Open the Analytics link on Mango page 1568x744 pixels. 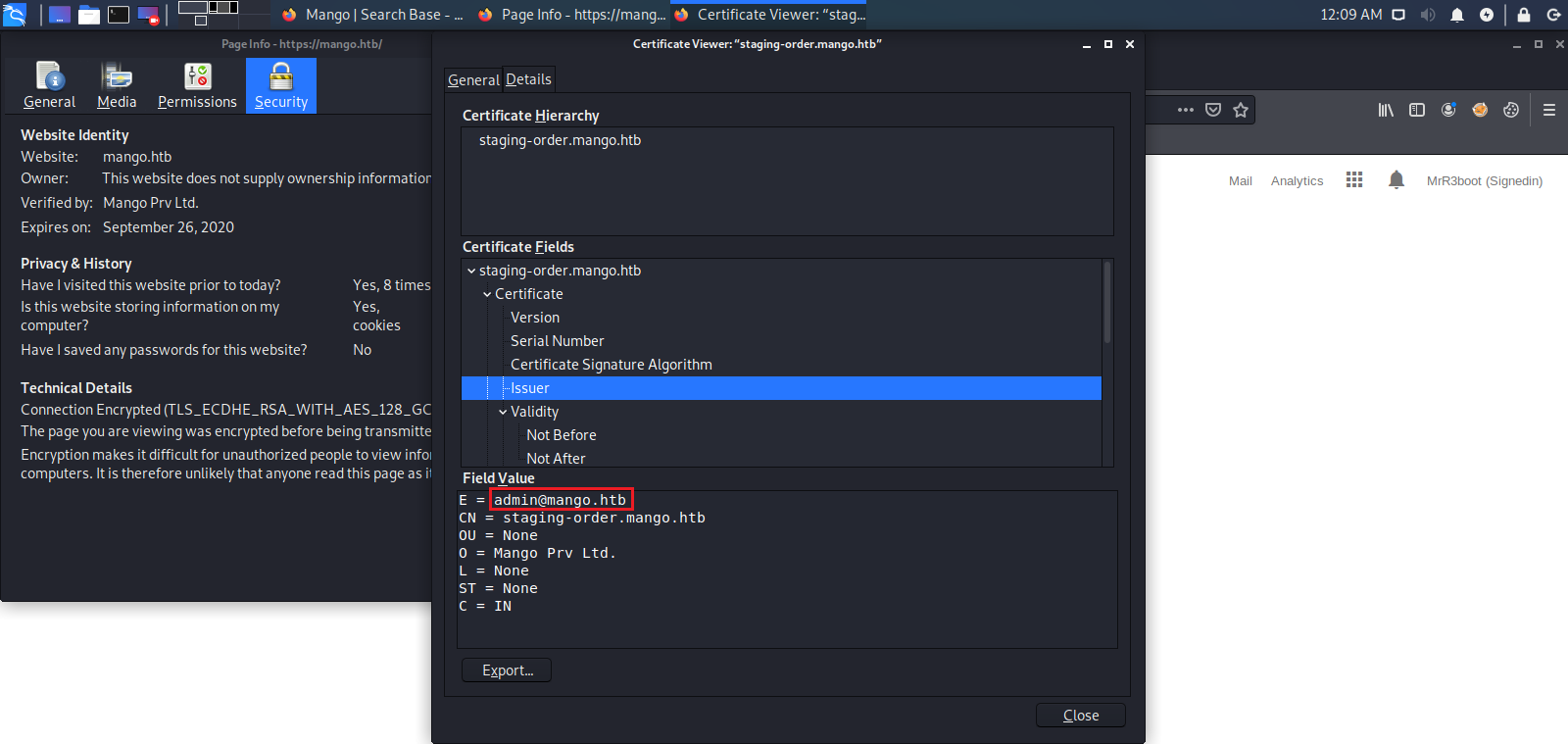tap(1297, 181)
